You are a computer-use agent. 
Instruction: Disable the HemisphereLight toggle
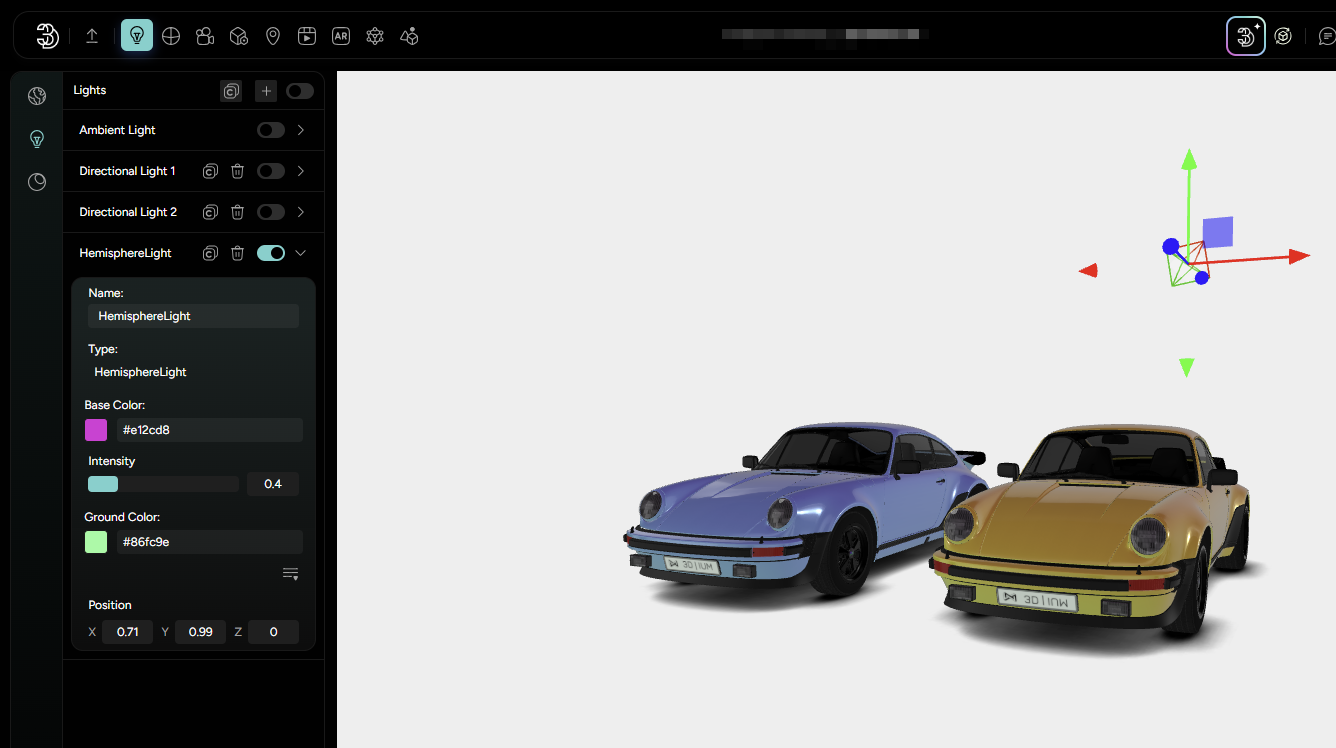point(270,253)
